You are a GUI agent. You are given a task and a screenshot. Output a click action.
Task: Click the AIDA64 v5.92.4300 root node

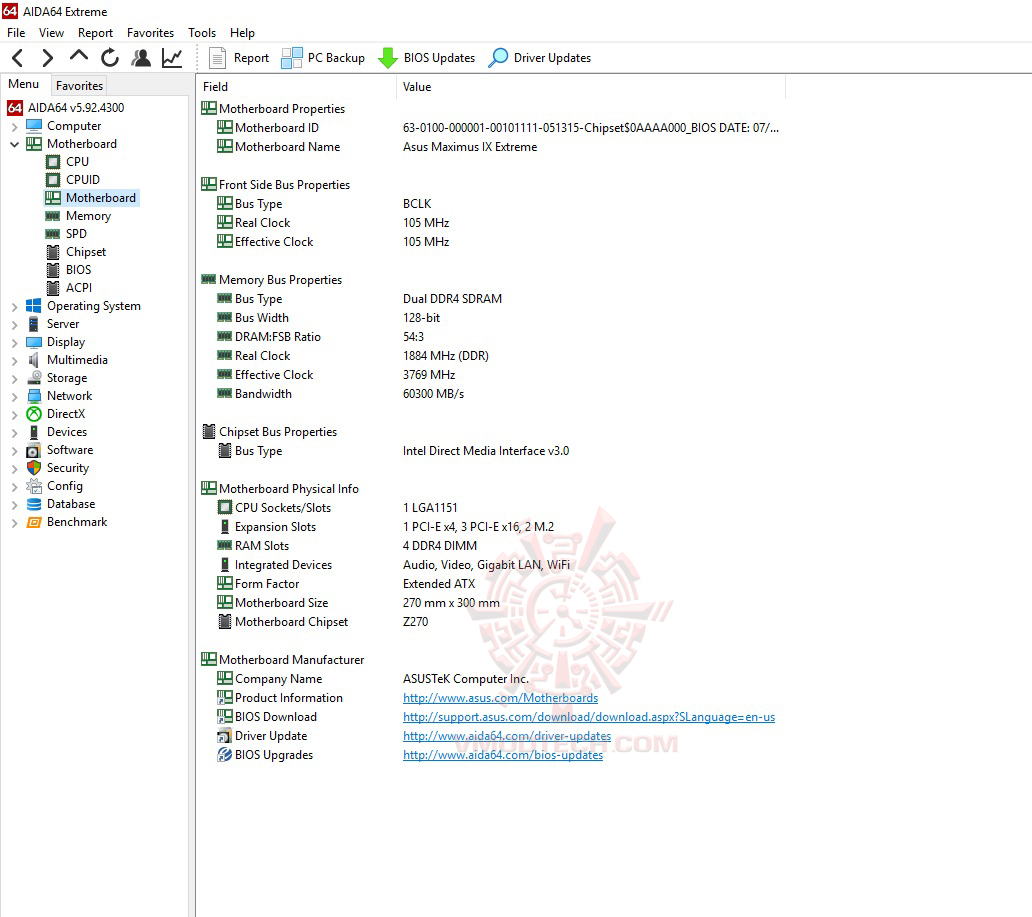pos(75,107)
